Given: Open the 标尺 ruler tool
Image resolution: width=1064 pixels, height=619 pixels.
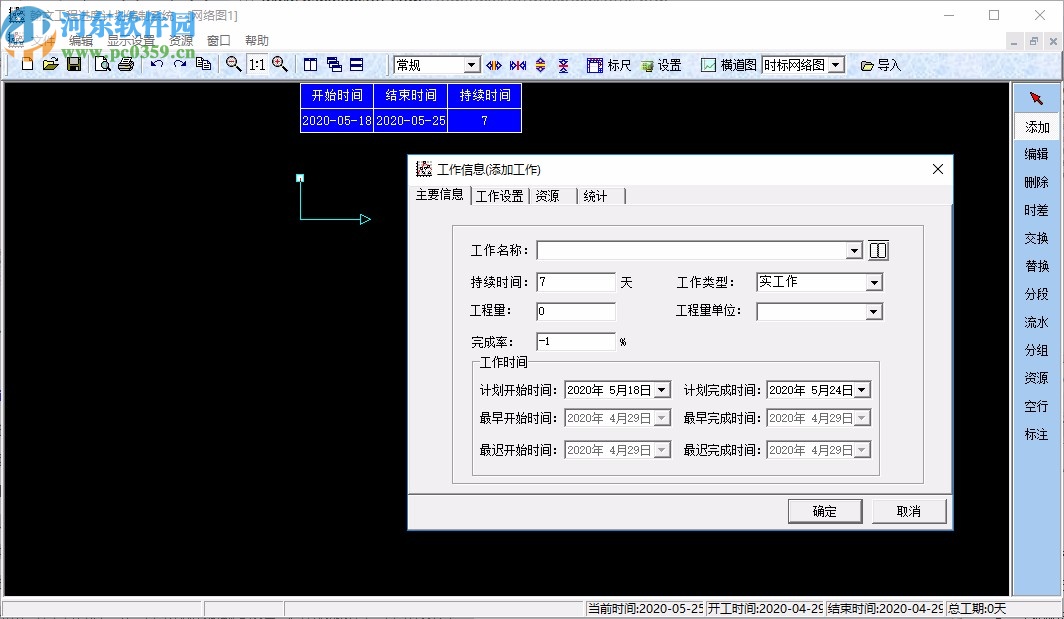Looking at the screenshot, I should click(611, 65).
